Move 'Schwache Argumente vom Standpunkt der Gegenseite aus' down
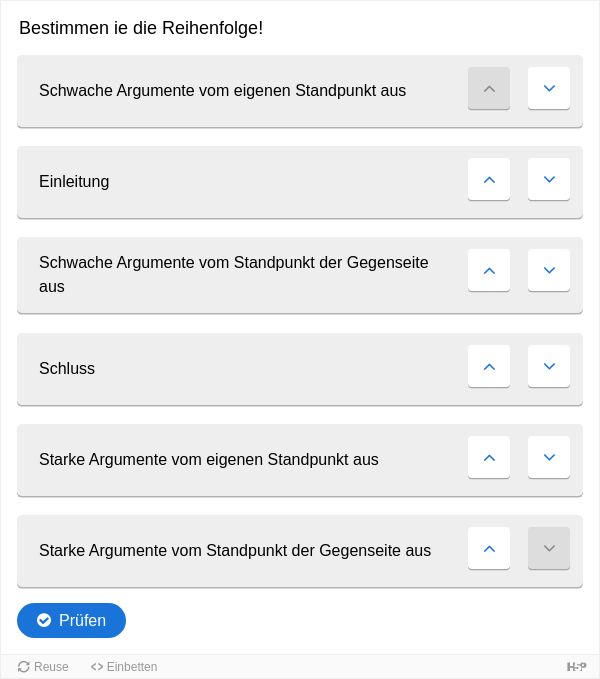The height and width of the screenshot is (679, 600). click(x=549, y=270)
